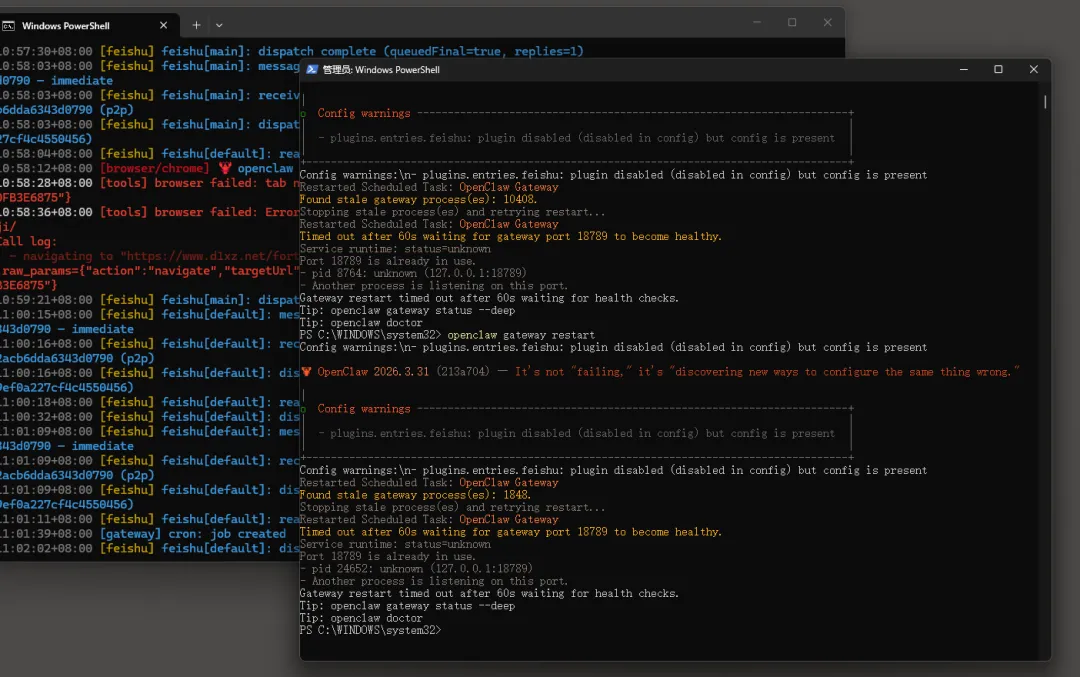
Task: Close the Windows PowerShell tab
Action: pyautogui.click(x=163, y=25)
